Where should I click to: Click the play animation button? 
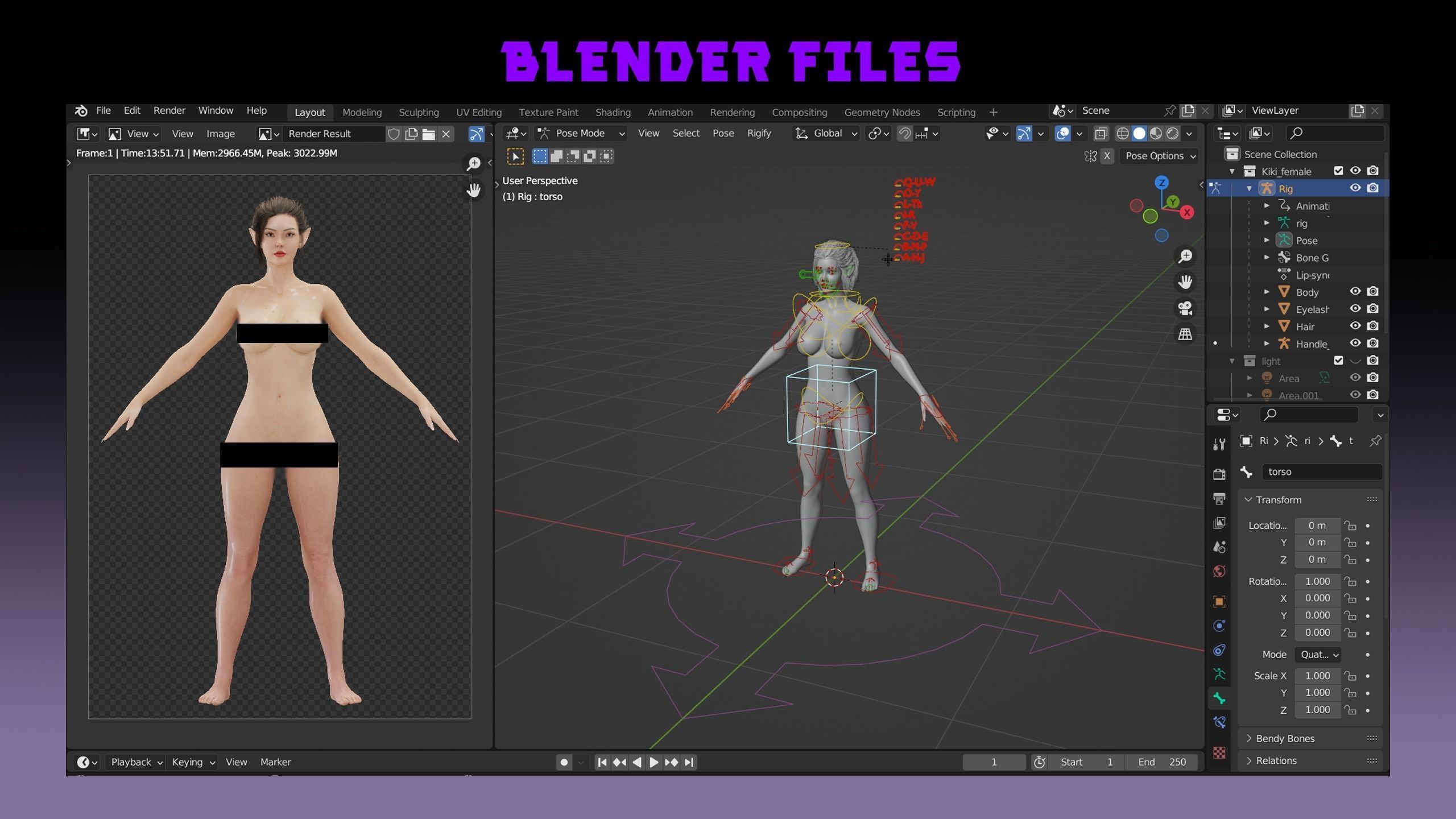654,762
